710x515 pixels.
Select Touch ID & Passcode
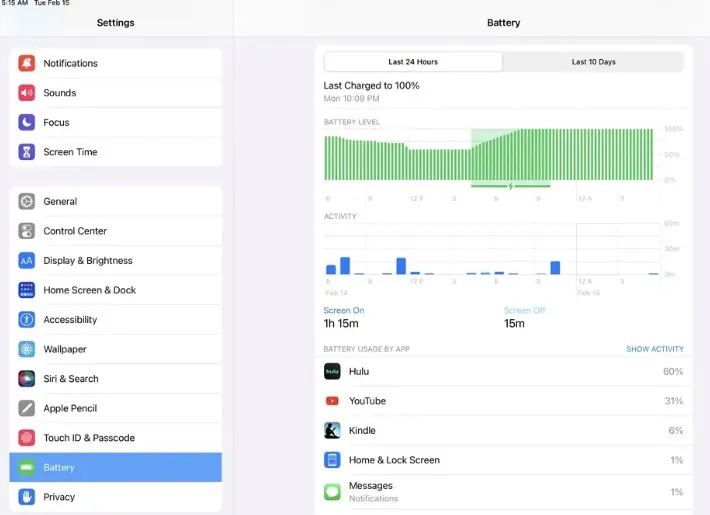tap(89, 438)
